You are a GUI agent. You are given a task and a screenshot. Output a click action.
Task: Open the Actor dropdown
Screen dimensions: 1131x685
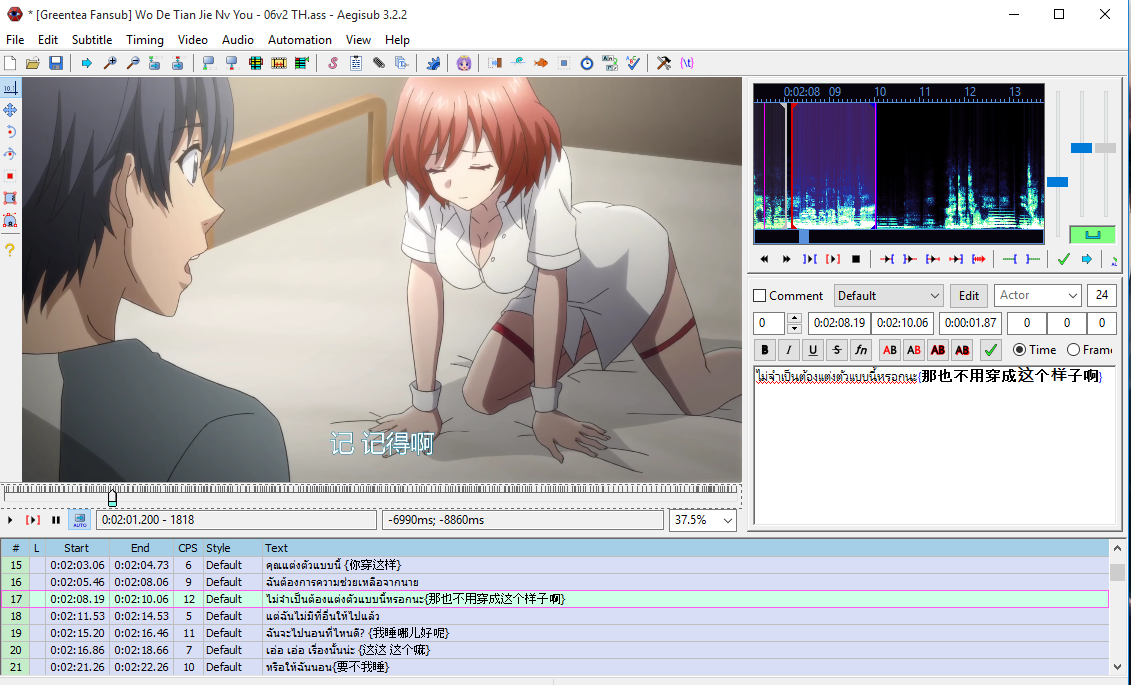(x=1037, y=296)
